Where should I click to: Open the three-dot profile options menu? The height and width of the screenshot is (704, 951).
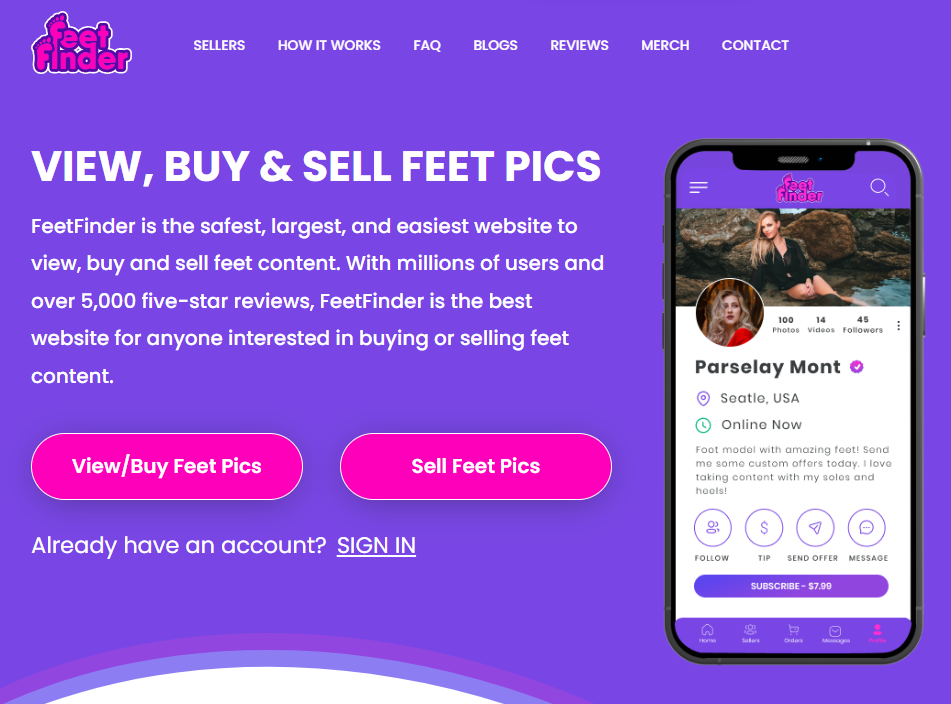(x=898, y=326)
